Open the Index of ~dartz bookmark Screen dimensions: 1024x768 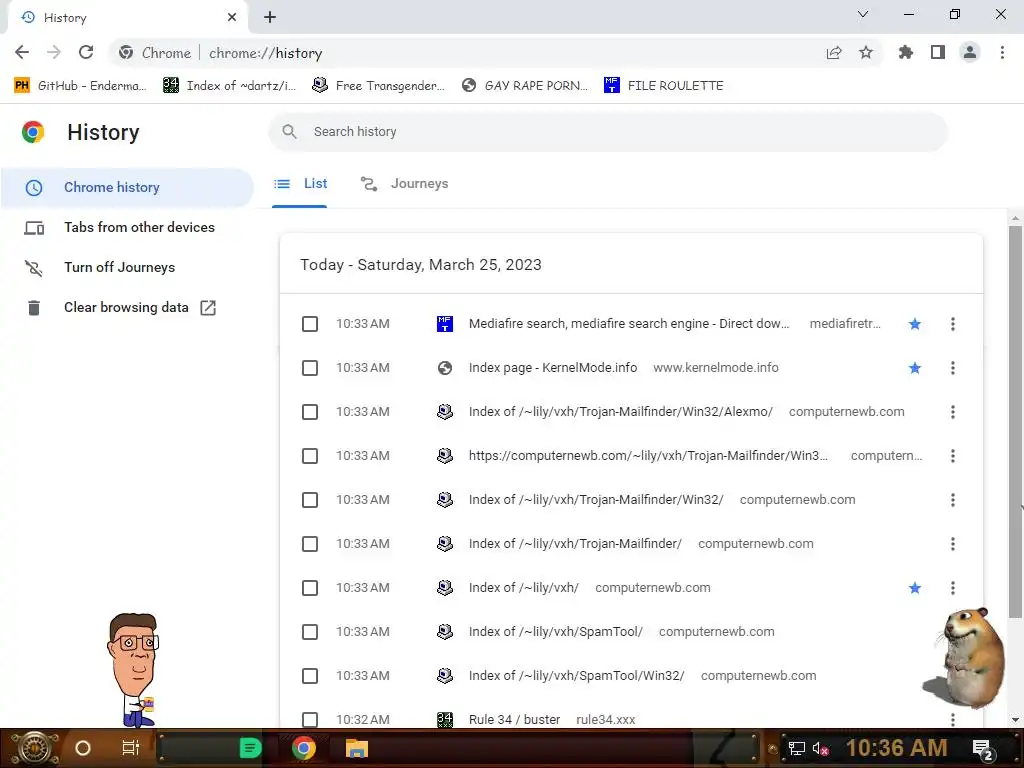click(x=229, y=86)
